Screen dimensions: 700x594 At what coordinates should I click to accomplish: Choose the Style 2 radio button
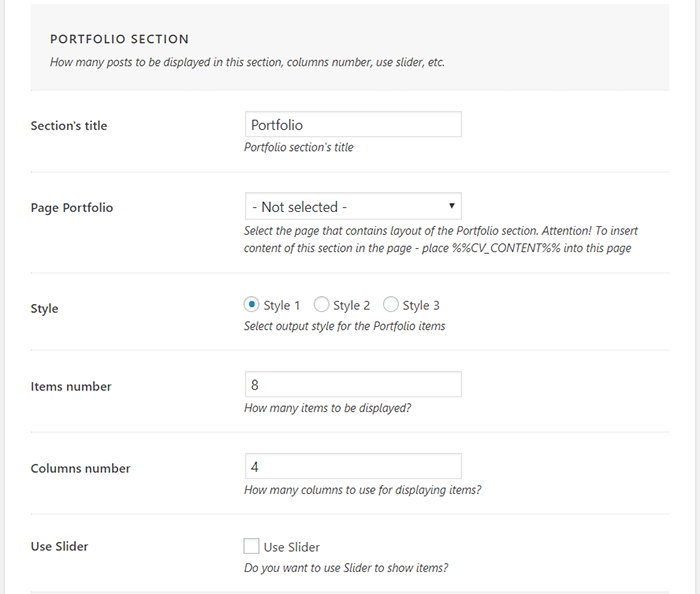click(321, 305)
